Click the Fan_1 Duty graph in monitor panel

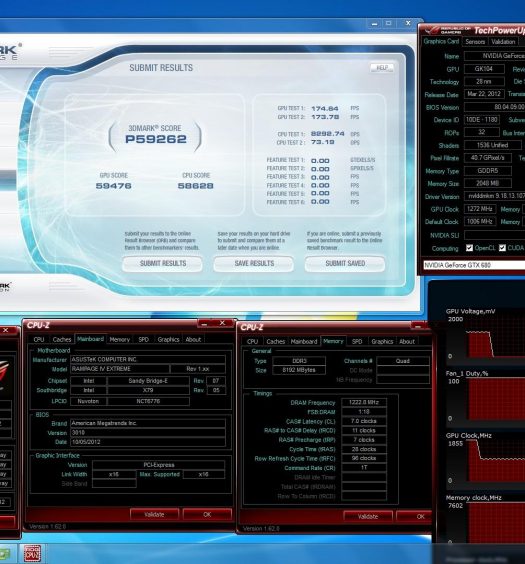click(x=496, y=399)
